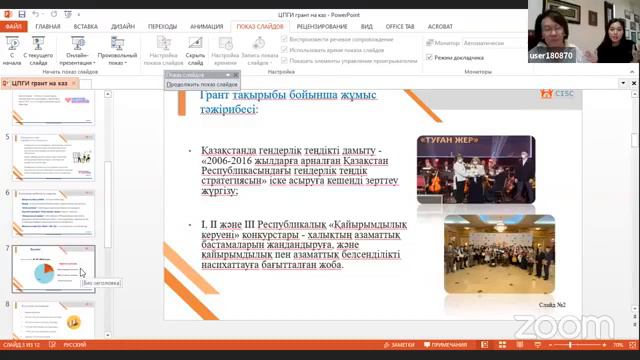Screen dimensions: 640x360
Task: Switch to OFFICE TAB ribbon tab
Action: click(x=400, y=27)
